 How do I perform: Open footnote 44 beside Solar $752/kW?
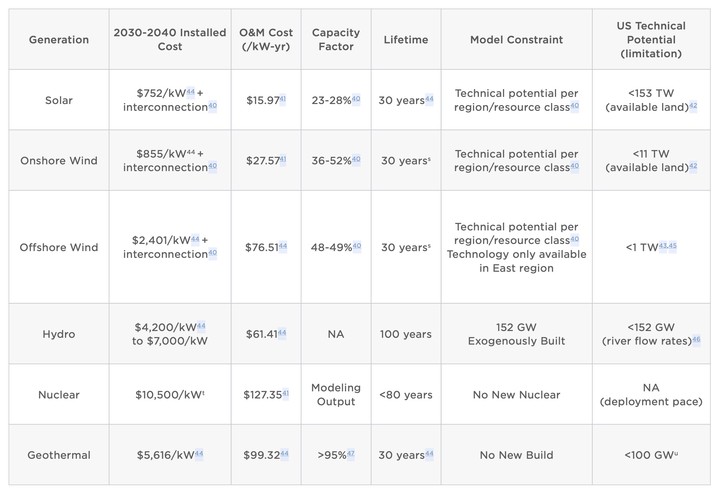[191, 92]
